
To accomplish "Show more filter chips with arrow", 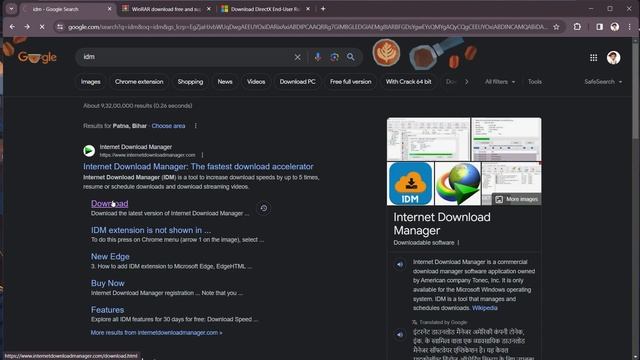I will 467,82.
